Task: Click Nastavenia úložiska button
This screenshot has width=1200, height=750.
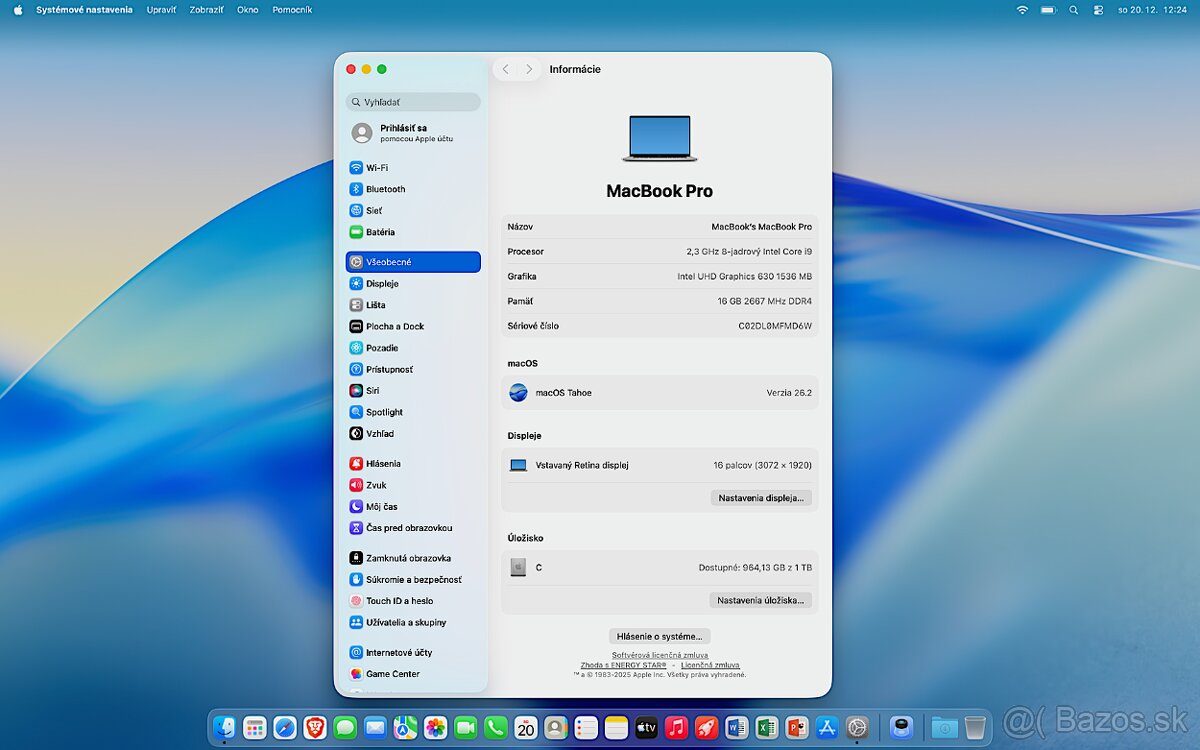Action: [x=760, y=600]
